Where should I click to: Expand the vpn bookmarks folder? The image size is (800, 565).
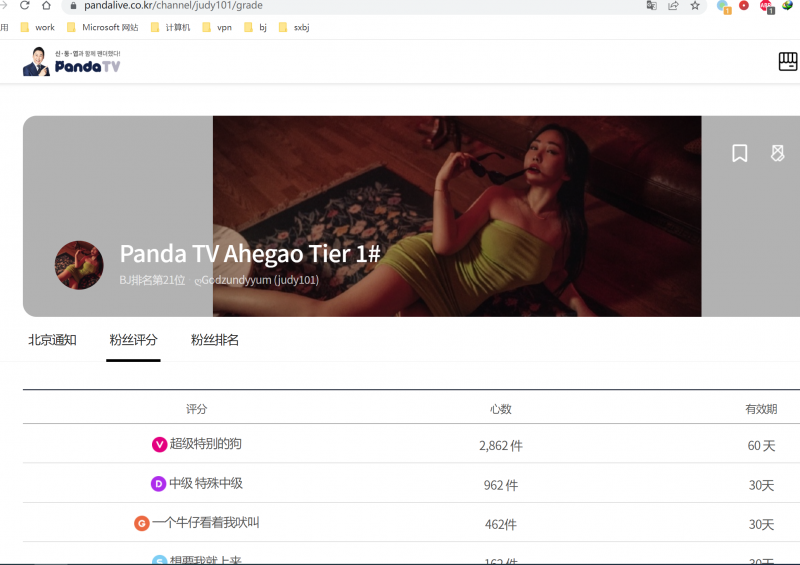tap(216, 27)
